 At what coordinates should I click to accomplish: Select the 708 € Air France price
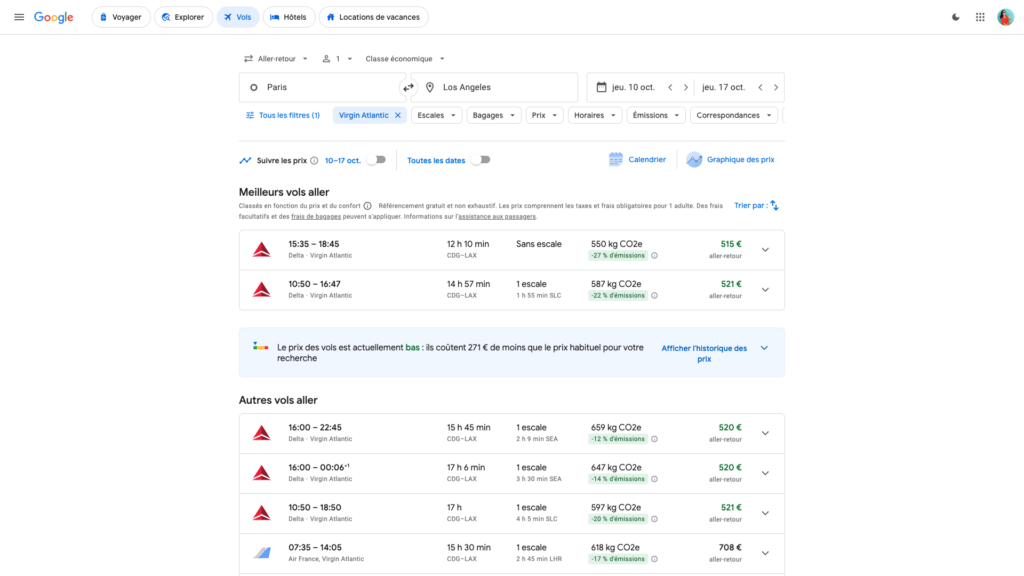pos(730,548)
